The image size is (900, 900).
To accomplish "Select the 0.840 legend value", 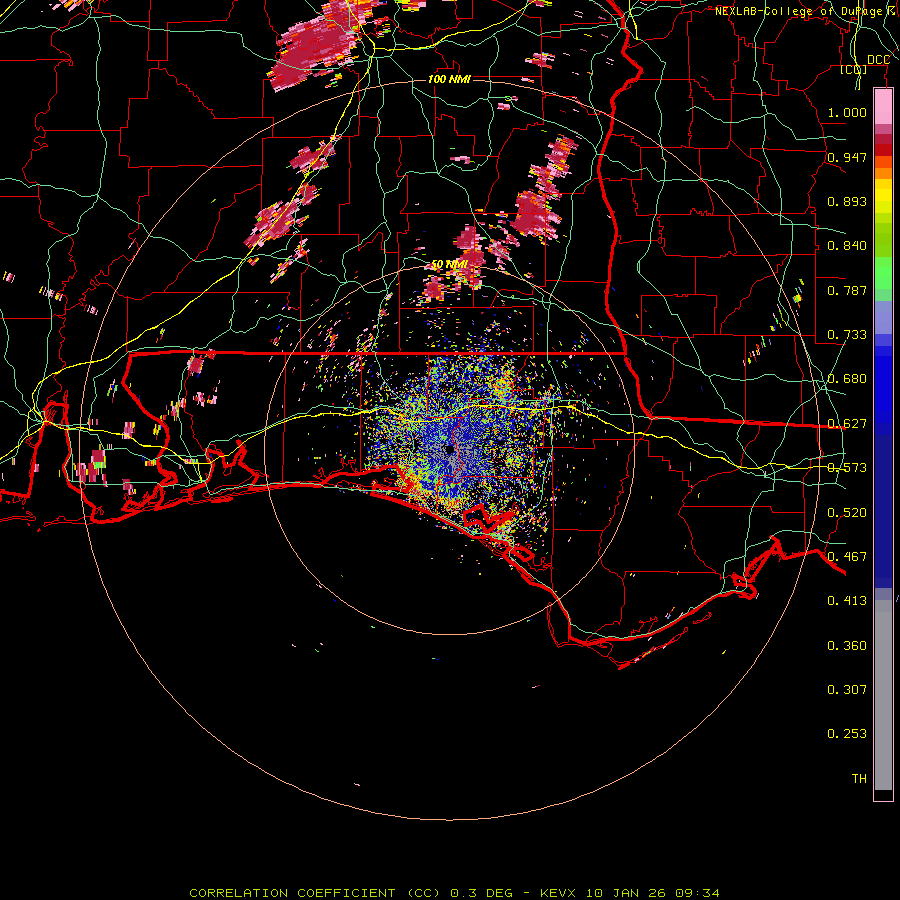I will coord(847,246).
